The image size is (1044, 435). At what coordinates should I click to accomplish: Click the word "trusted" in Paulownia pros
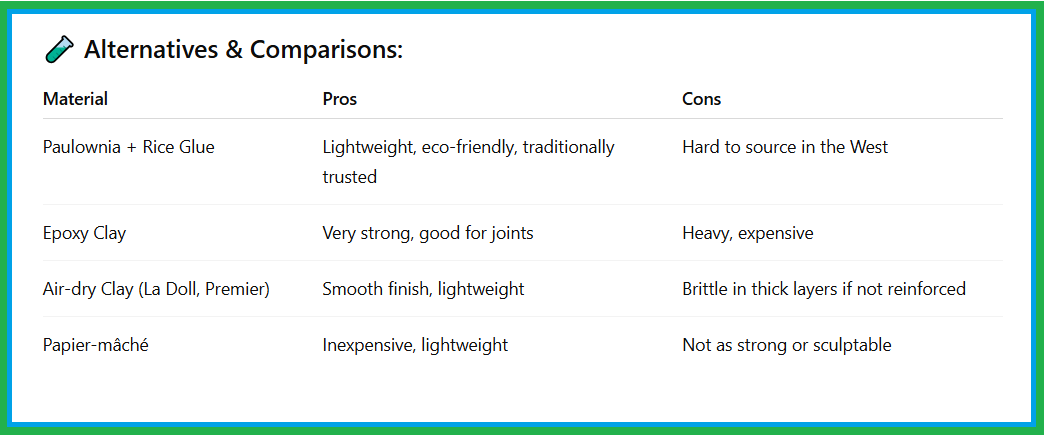(349, 177)
